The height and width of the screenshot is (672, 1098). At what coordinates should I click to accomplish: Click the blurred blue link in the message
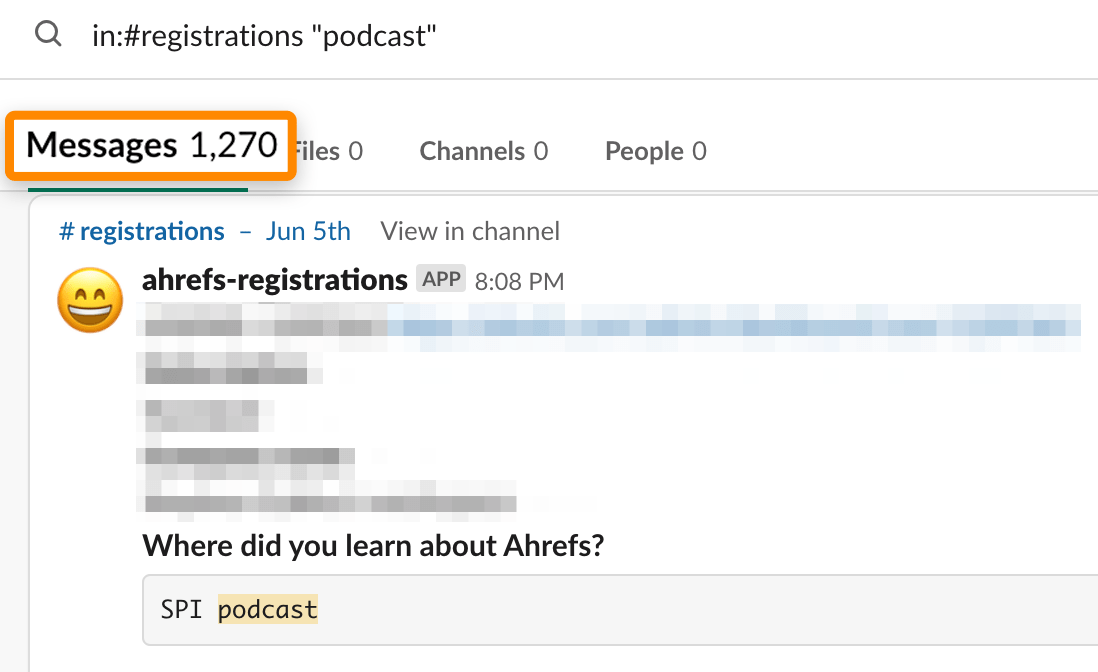[700, 325]
